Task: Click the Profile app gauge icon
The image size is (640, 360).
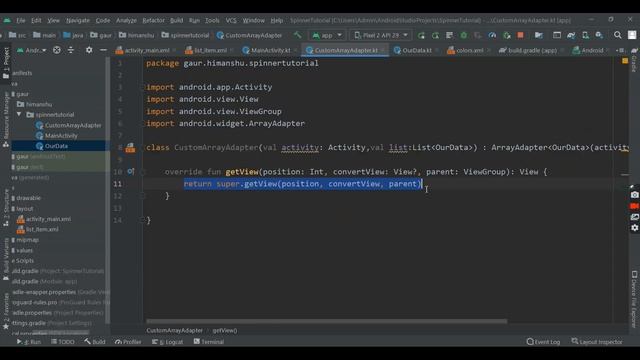Action: point(492,36)
